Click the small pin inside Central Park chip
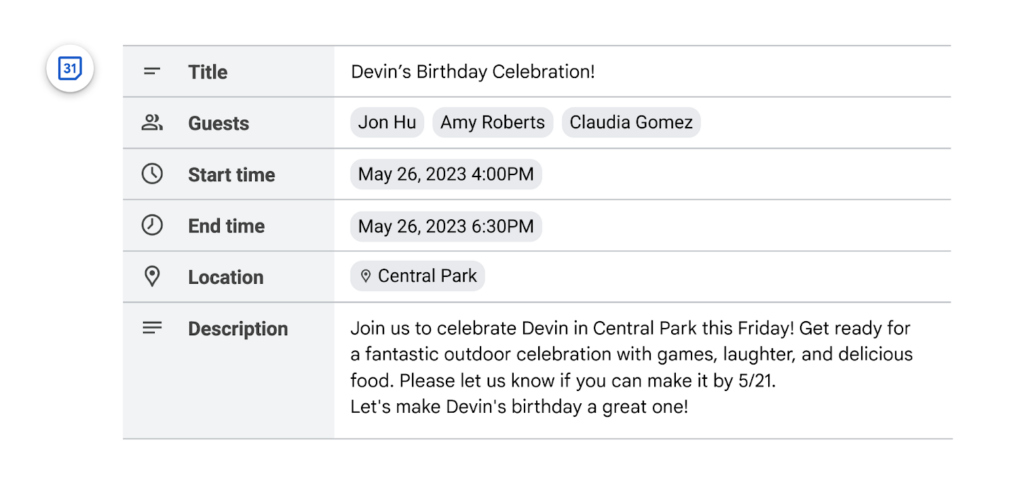This screenshot has height=501, width=1024. coord(366,276)
